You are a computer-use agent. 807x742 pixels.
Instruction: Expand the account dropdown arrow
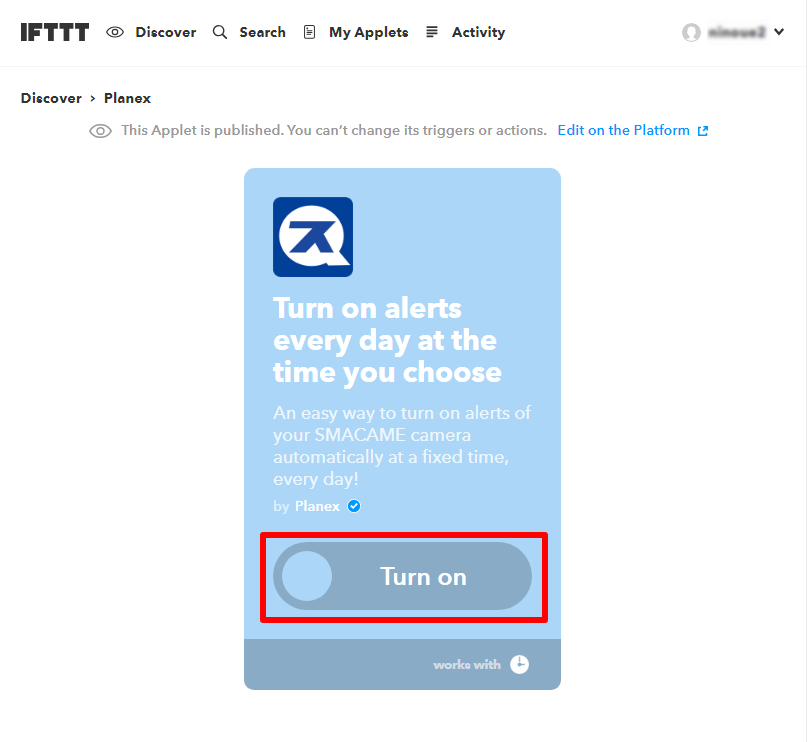click(779, 32)
